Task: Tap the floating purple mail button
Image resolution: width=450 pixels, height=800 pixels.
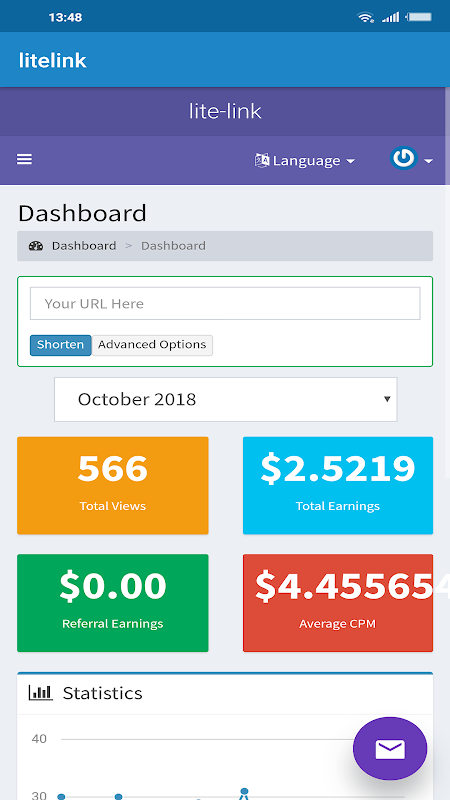Action: pos(390,748)
